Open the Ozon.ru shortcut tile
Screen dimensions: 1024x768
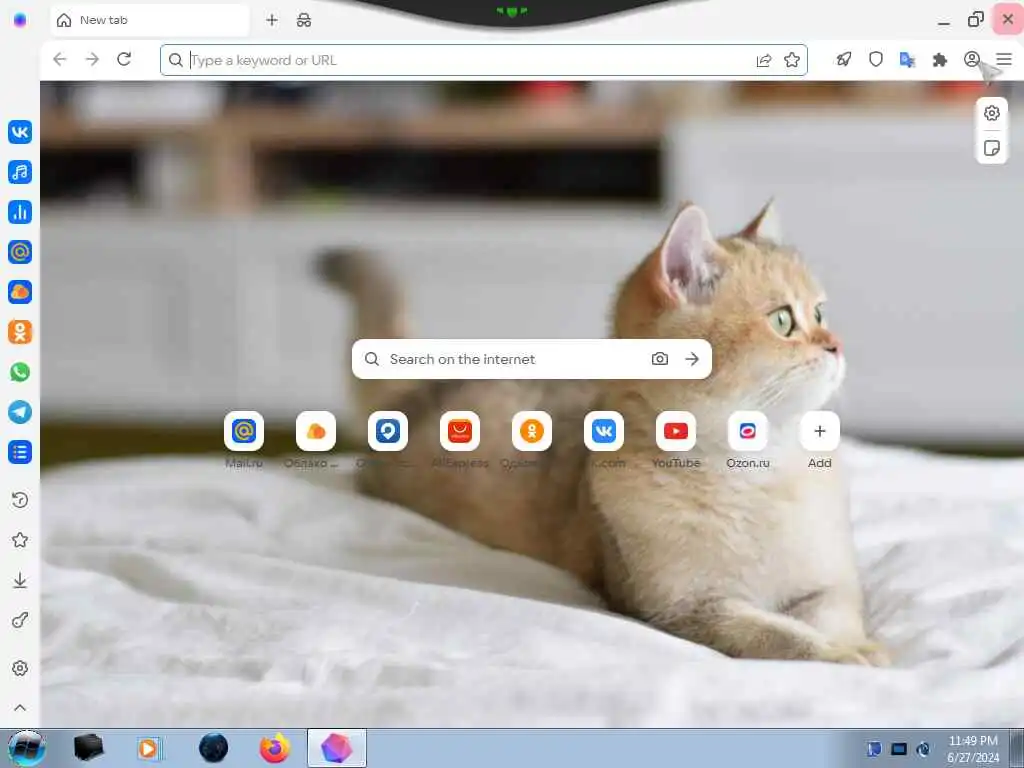point(748,431)
